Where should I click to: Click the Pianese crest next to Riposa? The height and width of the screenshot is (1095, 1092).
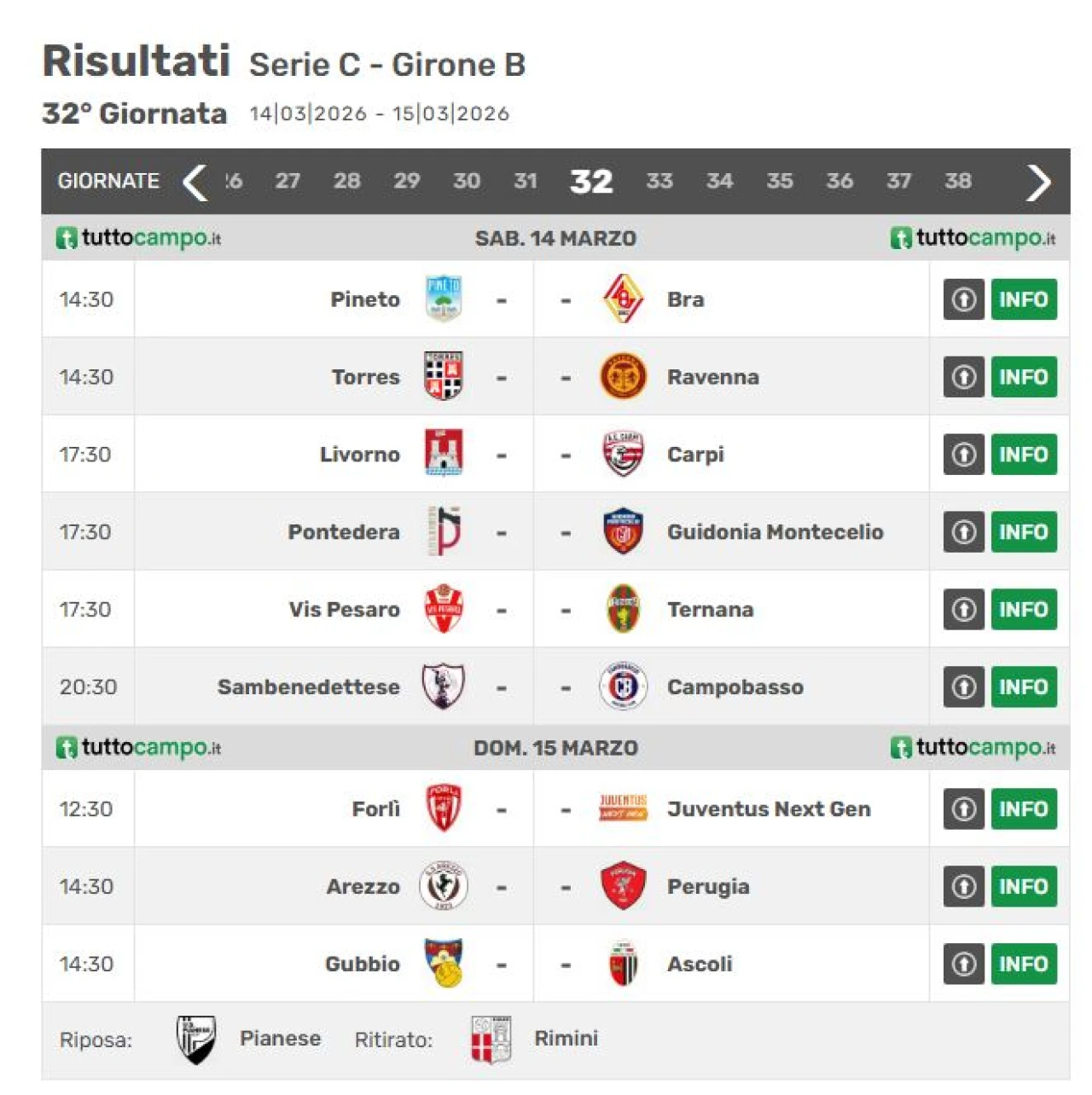coord(196,1039)
